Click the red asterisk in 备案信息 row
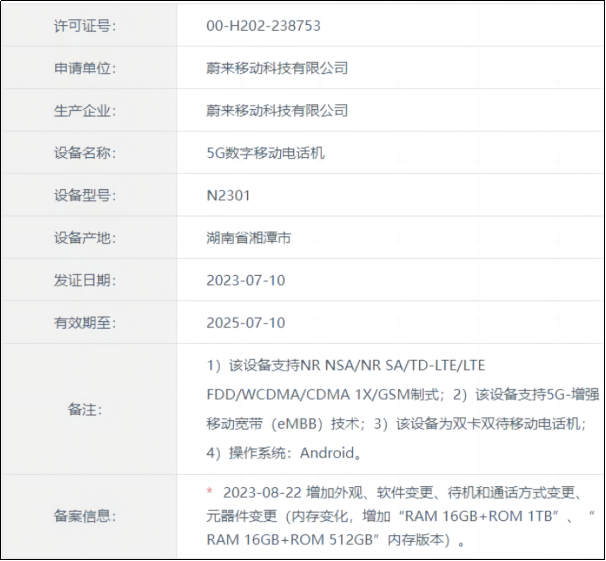 pyautogui.click(x=209, y=491)
